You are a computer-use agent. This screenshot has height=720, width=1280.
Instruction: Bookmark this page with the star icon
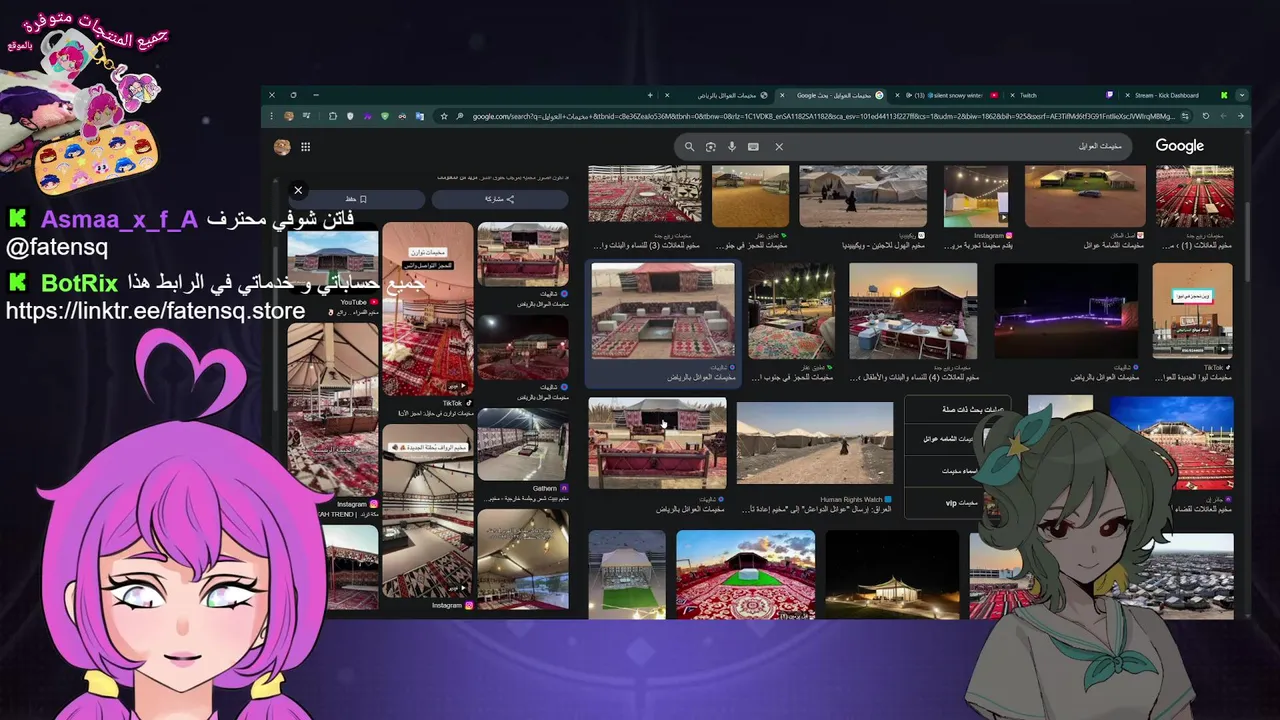point(444,116)
